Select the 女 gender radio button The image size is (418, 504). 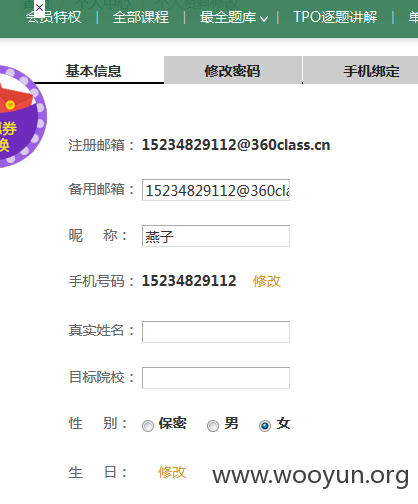click(x=265, y=426)
